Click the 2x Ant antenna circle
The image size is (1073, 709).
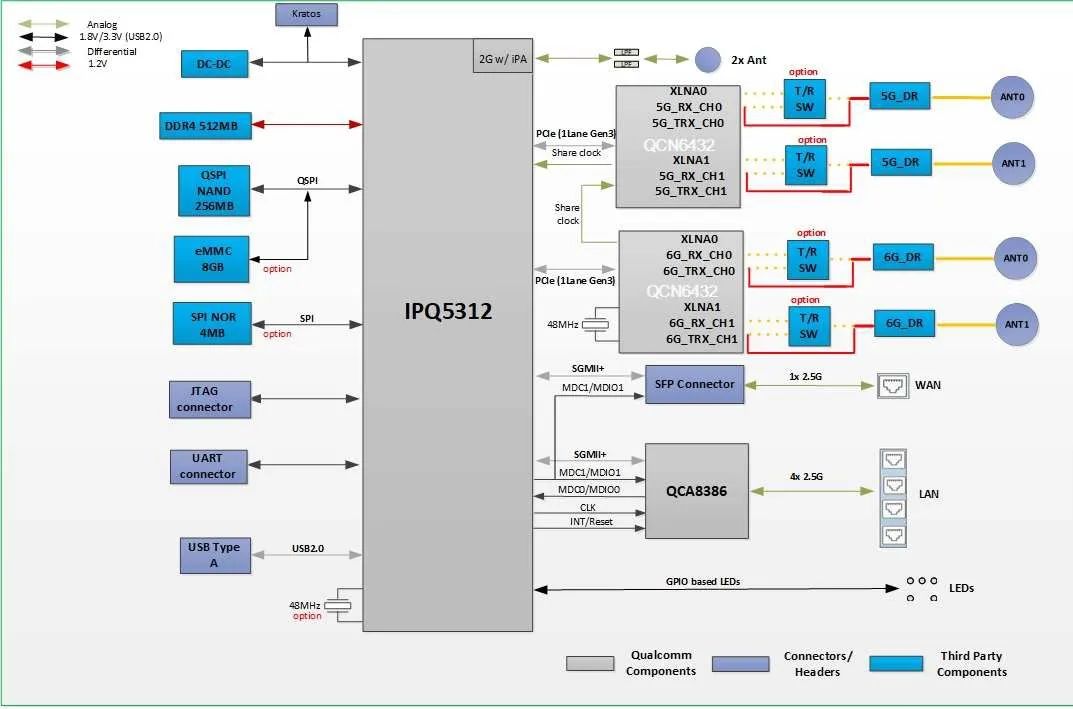coord(708,60)
